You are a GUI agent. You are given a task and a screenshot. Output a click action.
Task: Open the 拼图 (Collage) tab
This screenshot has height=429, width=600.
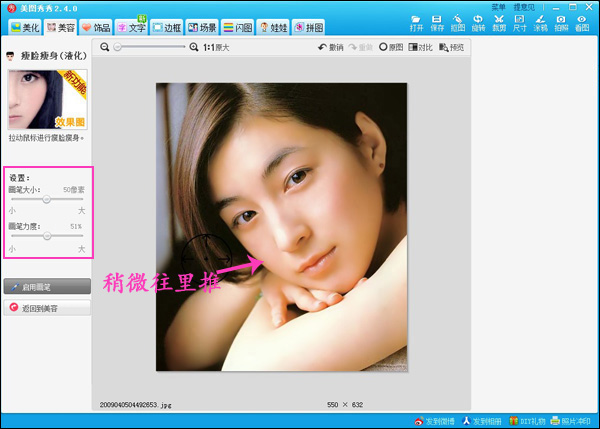(x=306, y=27)
